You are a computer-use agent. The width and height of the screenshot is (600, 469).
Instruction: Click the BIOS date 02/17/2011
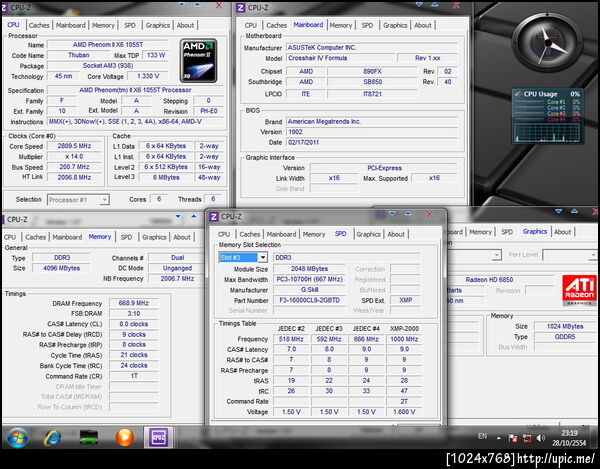coord(371,142)
